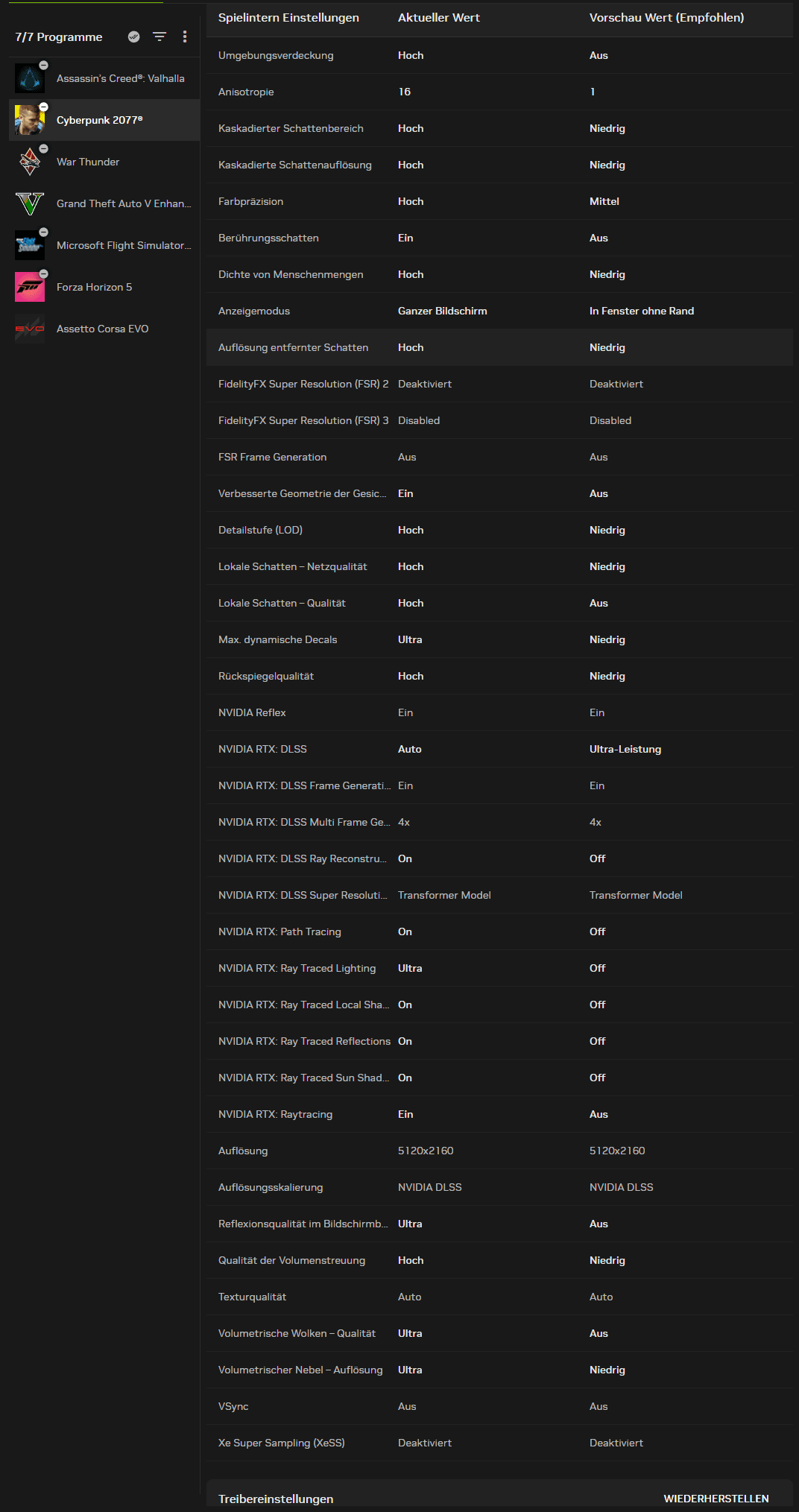The image size is (799, 1512).
Task: Click the 7/7 Programme list heading
Action: pos(59,37)
